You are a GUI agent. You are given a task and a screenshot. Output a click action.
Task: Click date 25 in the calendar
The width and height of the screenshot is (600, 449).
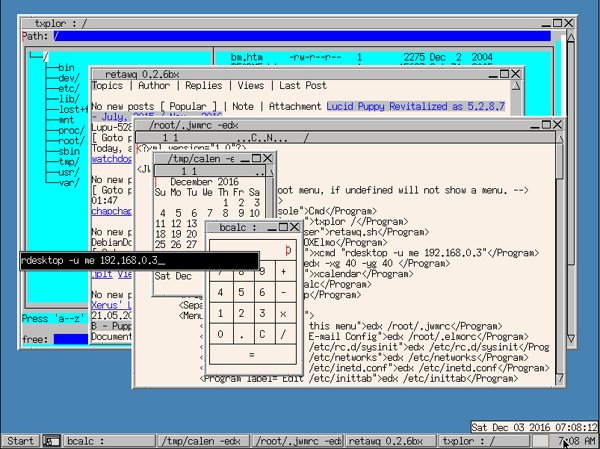pyautogui.click(x=161, y=244)
